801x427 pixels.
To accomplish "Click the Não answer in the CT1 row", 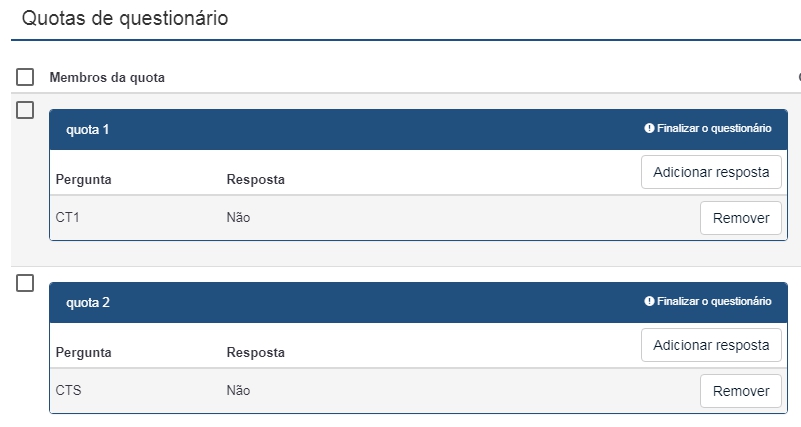I will point(238,218).
